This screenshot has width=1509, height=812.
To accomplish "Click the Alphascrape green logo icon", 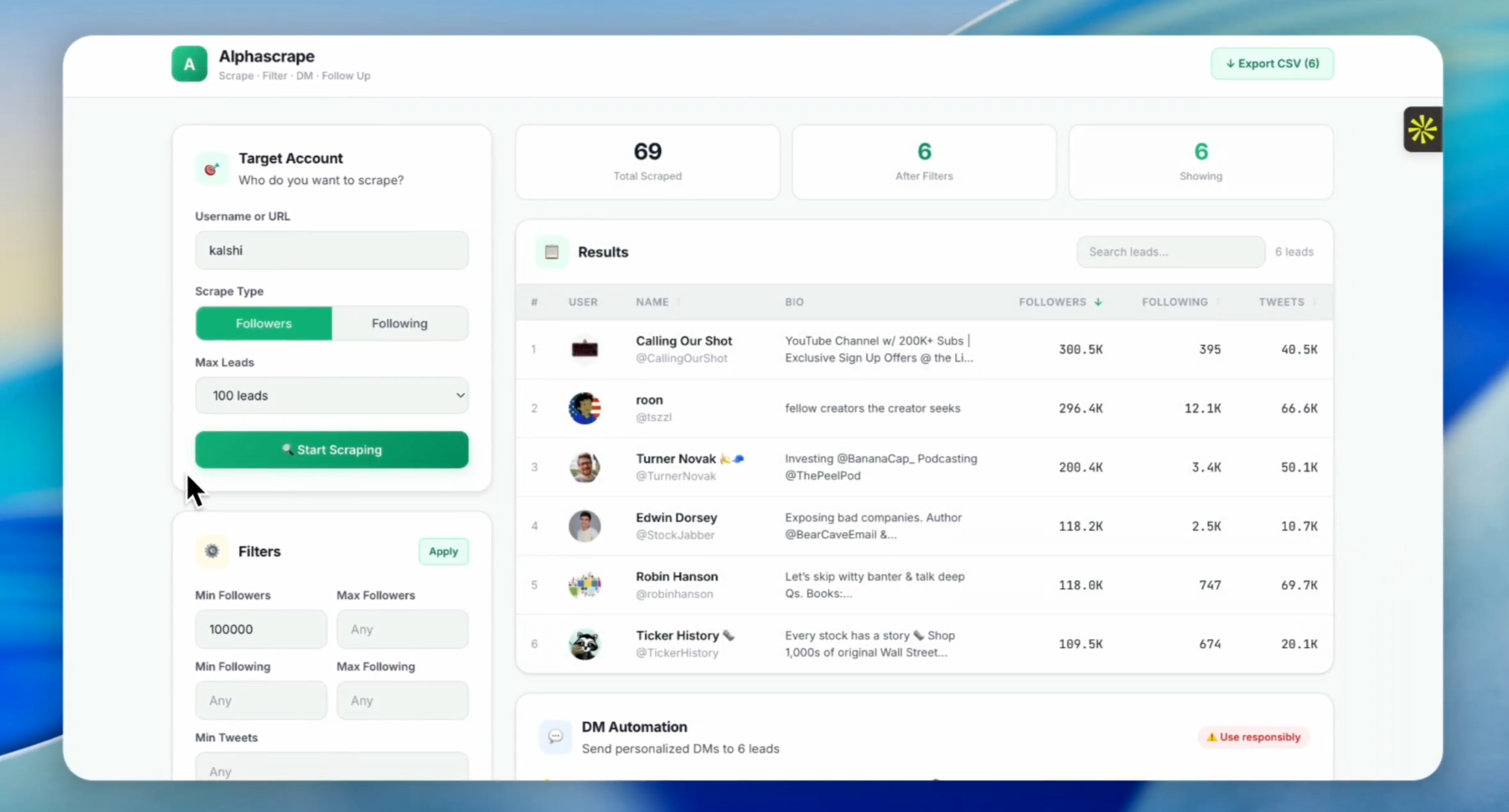I will [x=189, y=64].
